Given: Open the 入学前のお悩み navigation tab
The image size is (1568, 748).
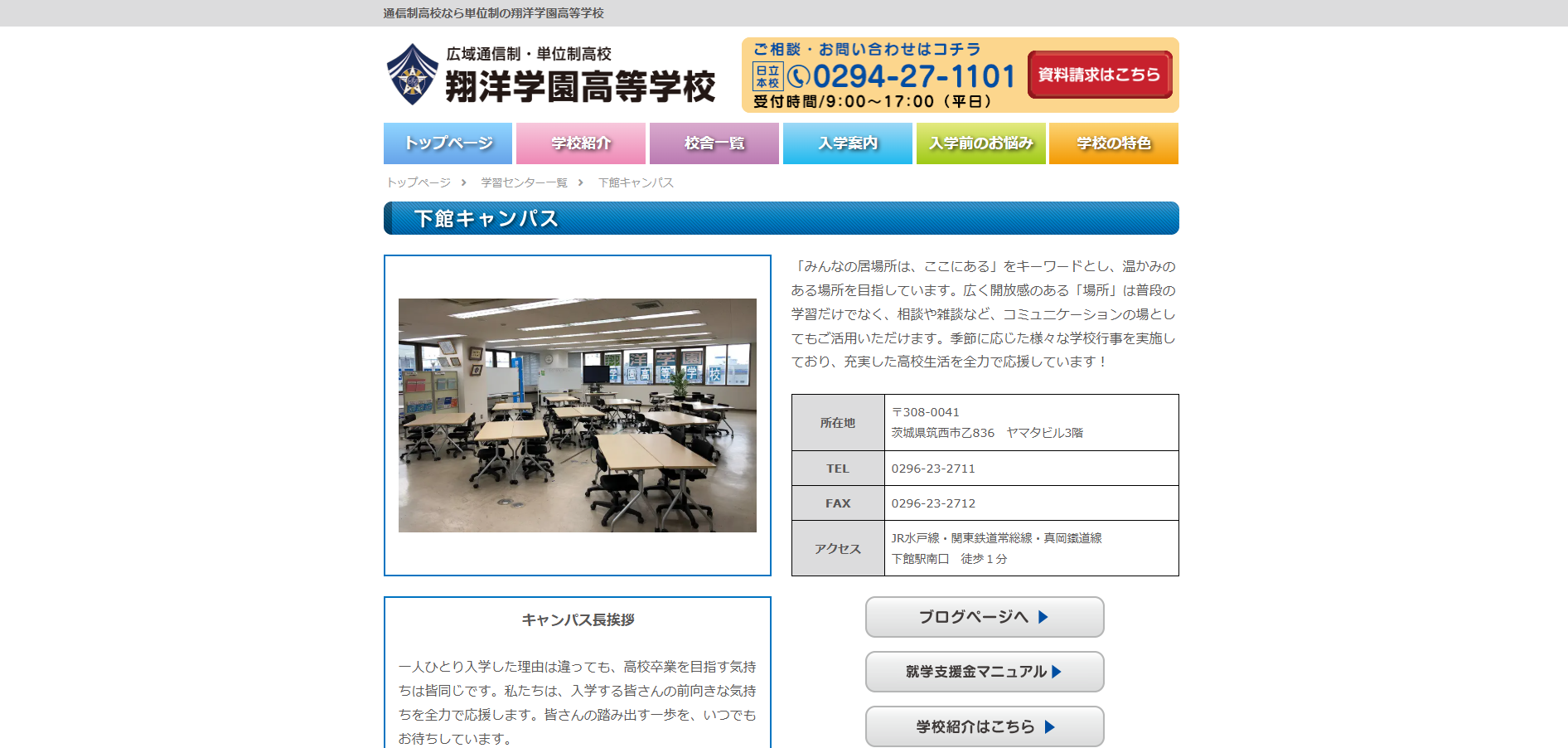Looking at the screenshot, I should pos(980,143).
